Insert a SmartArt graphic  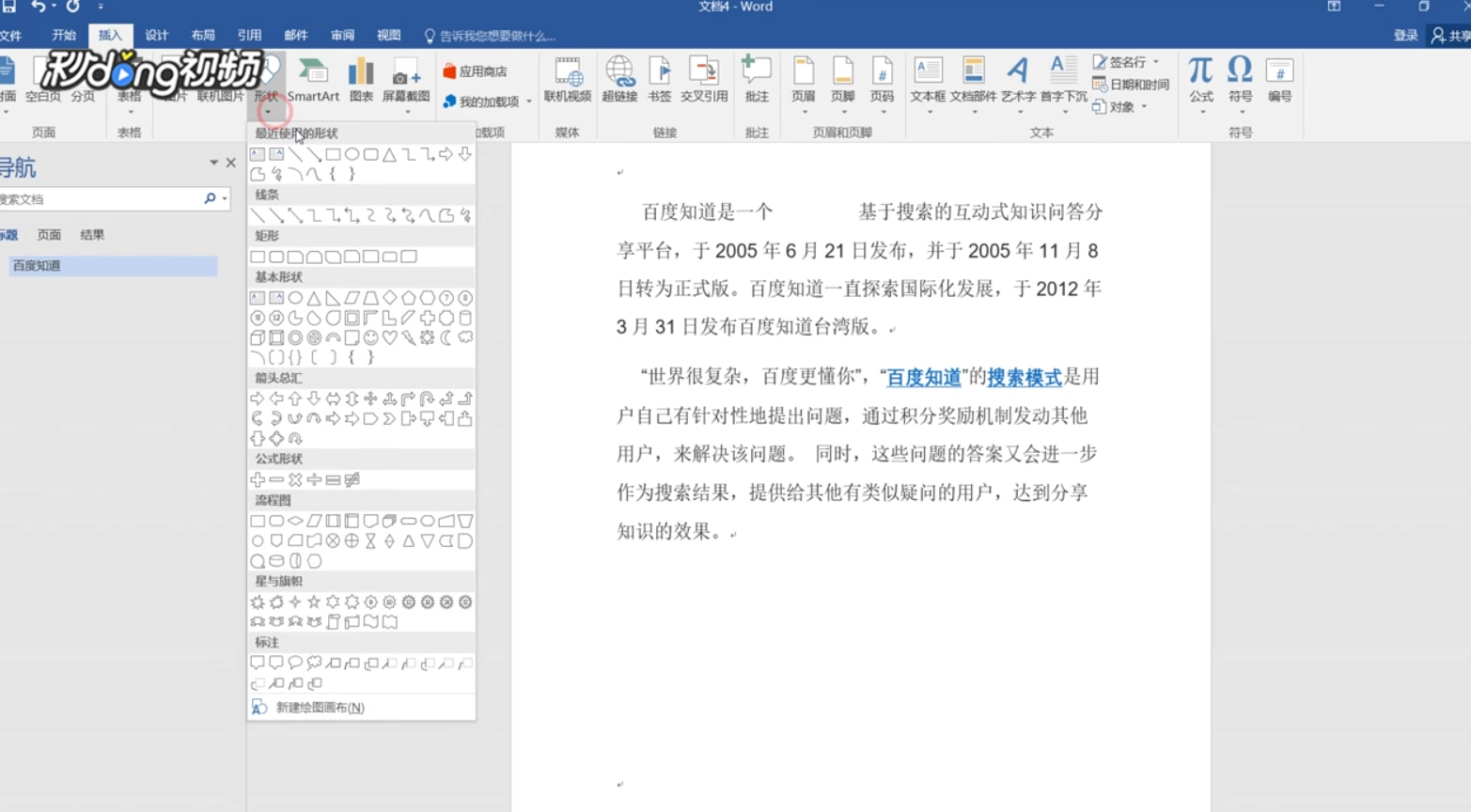pos(313,80)
